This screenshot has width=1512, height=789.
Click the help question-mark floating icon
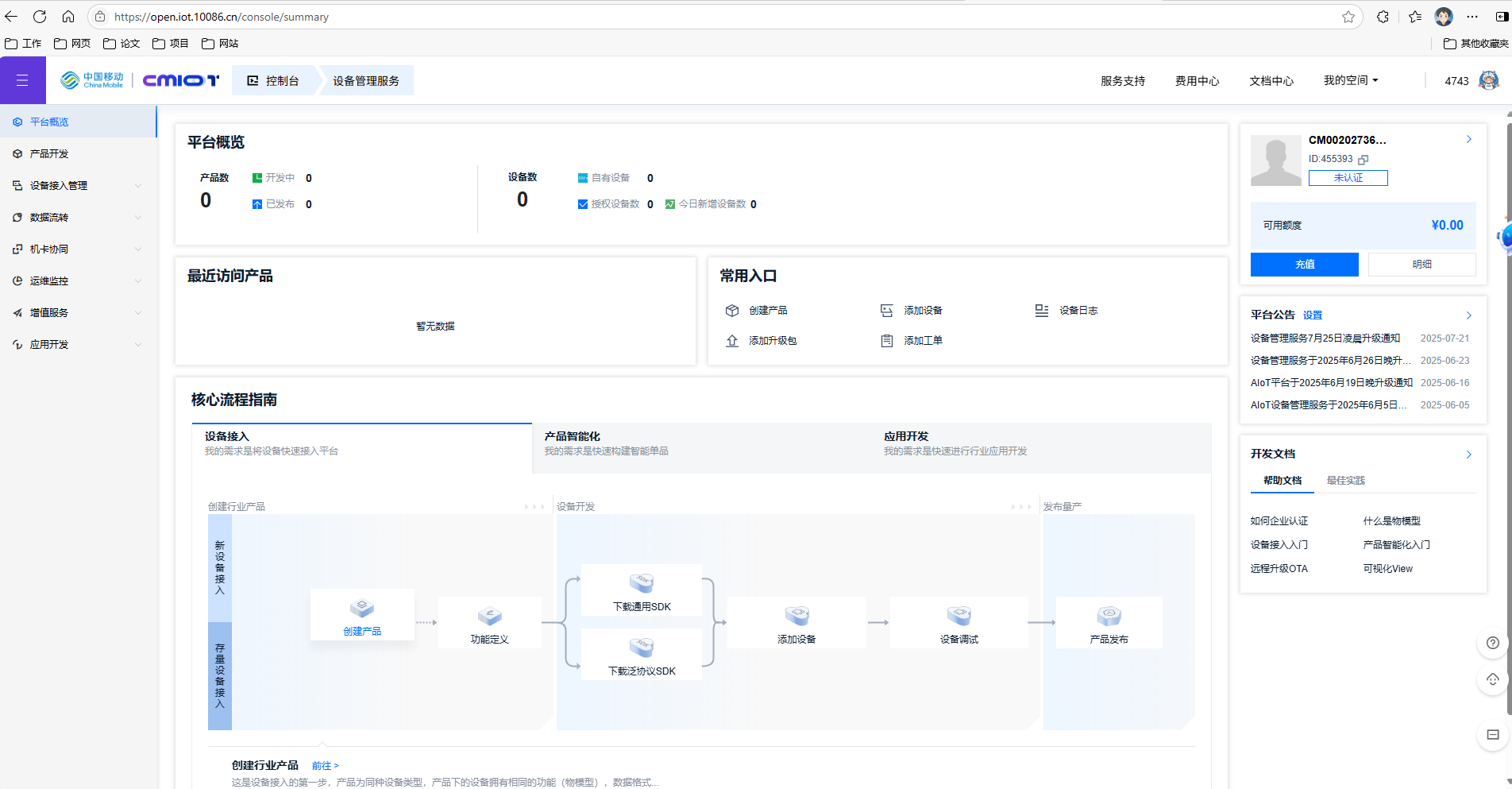pos(1492,643)
